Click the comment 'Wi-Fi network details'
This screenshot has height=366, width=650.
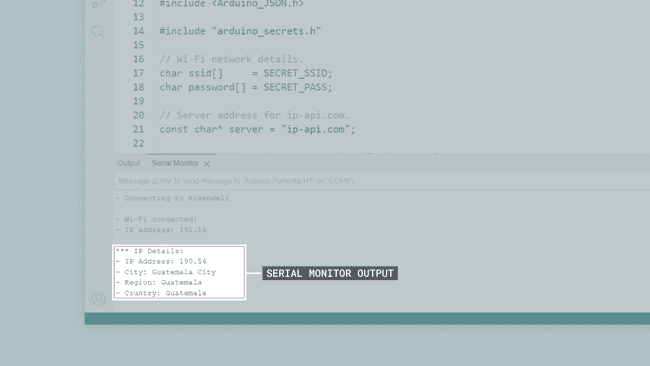coord(231,59)
